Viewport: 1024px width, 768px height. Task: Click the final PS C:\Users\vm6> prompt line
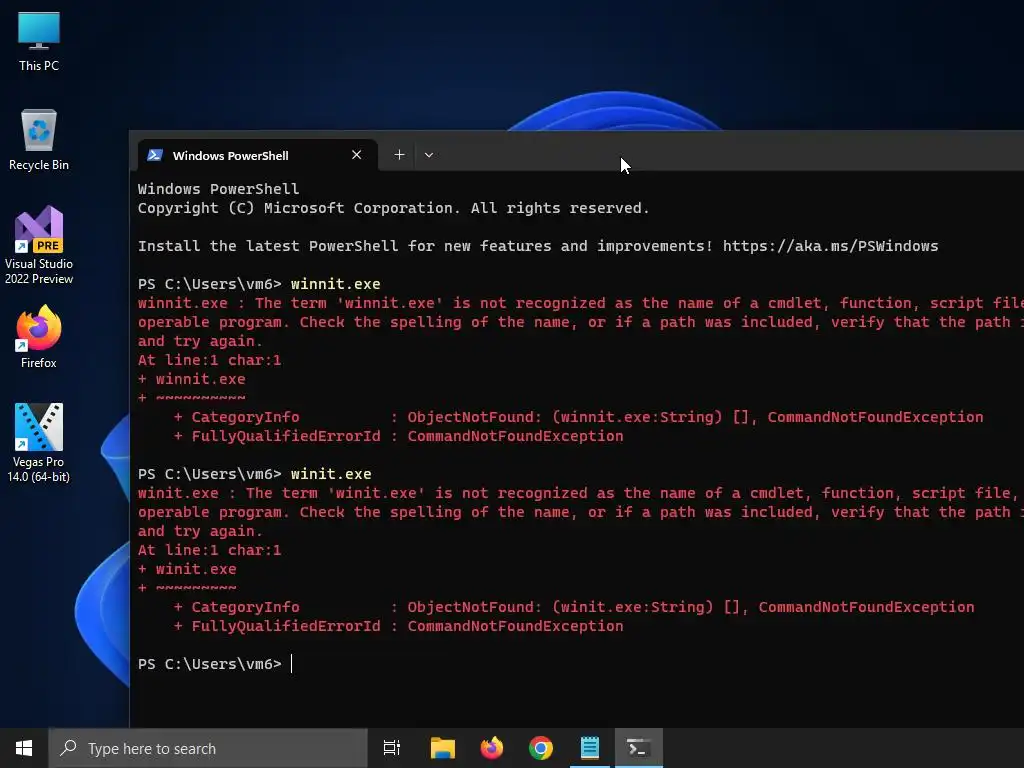pos(210,664)
